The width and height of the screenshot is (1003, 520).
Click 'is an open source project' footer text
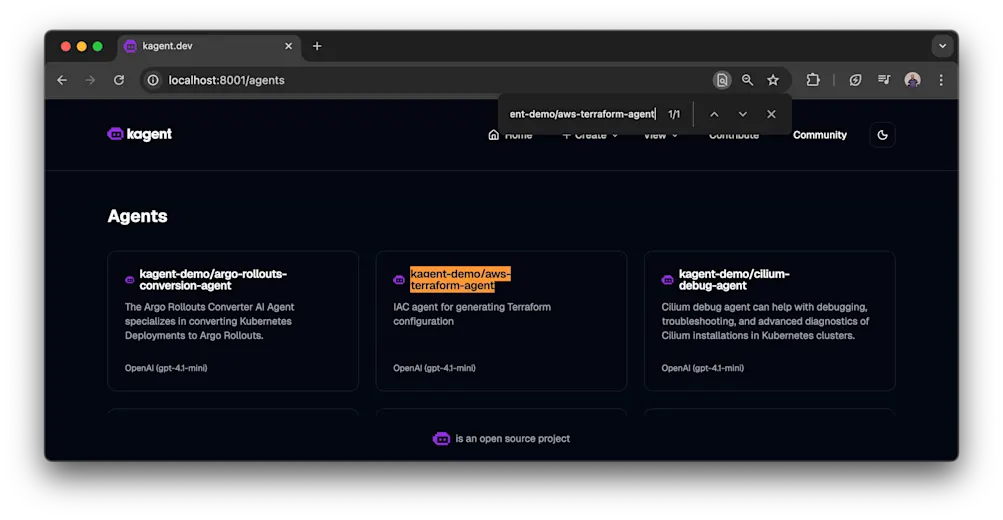point(512,439)
